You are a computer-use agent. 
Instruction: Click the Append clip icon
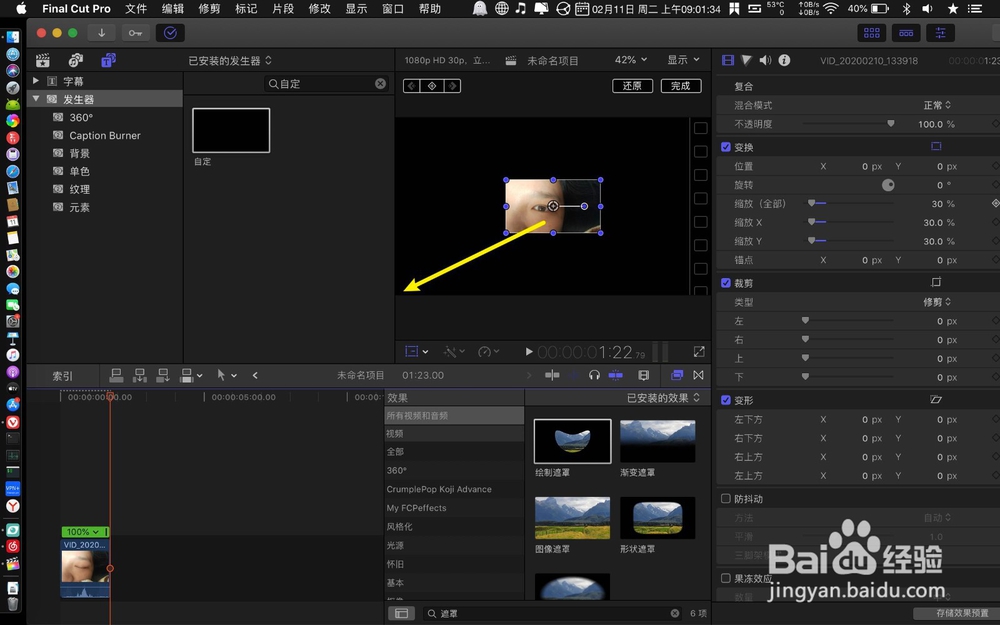coord(162,375)
